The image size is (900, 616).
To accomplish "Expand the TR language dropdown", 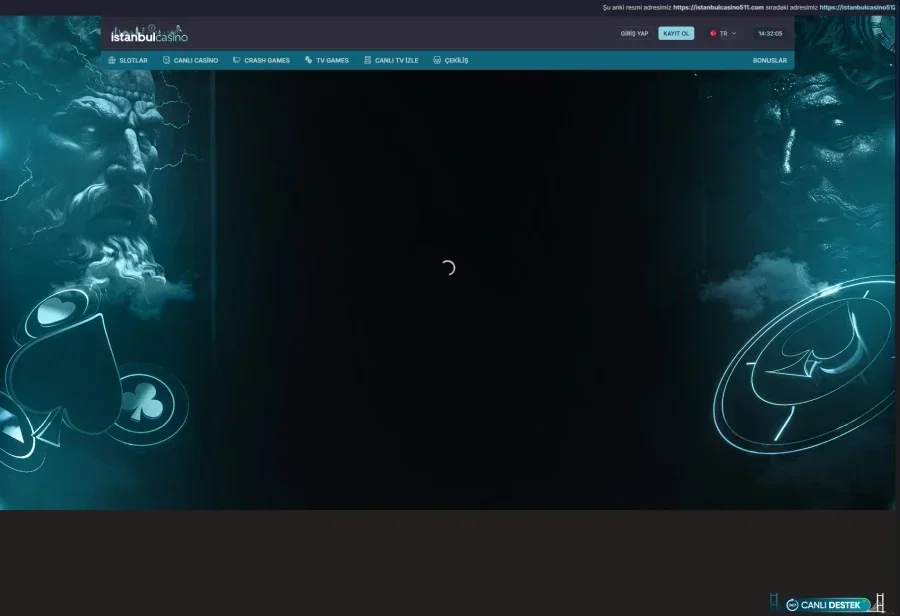I will coord(723,33).
